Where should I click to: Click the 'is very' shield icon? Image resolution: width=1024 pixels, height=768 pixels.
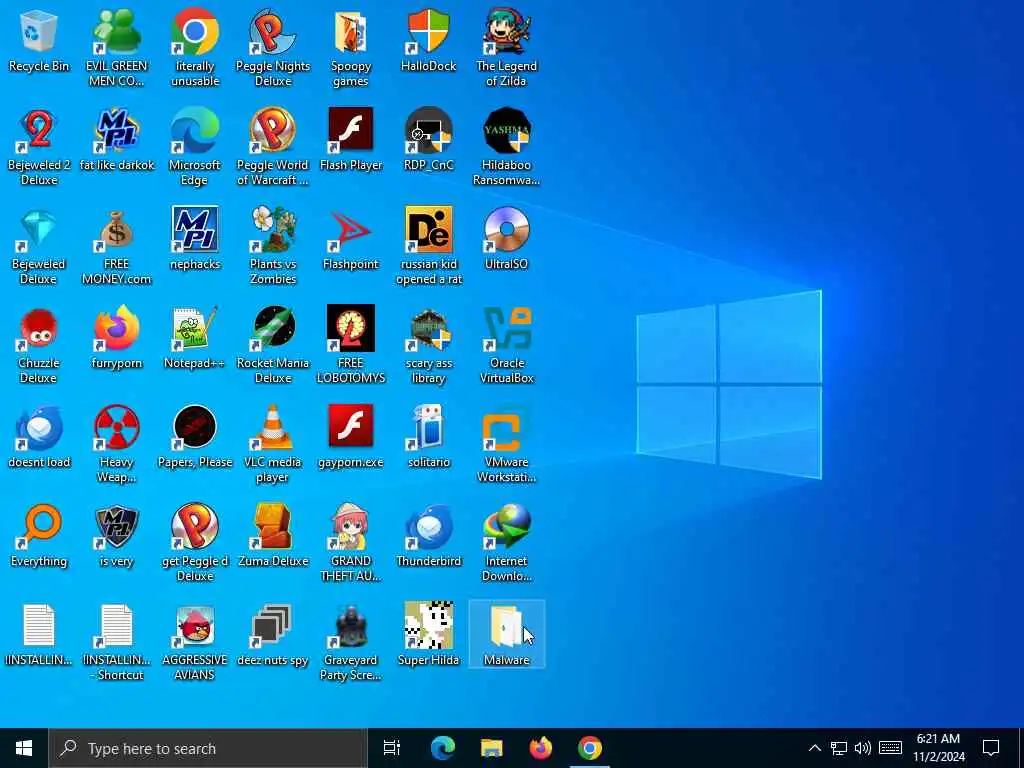click(117, 537)
